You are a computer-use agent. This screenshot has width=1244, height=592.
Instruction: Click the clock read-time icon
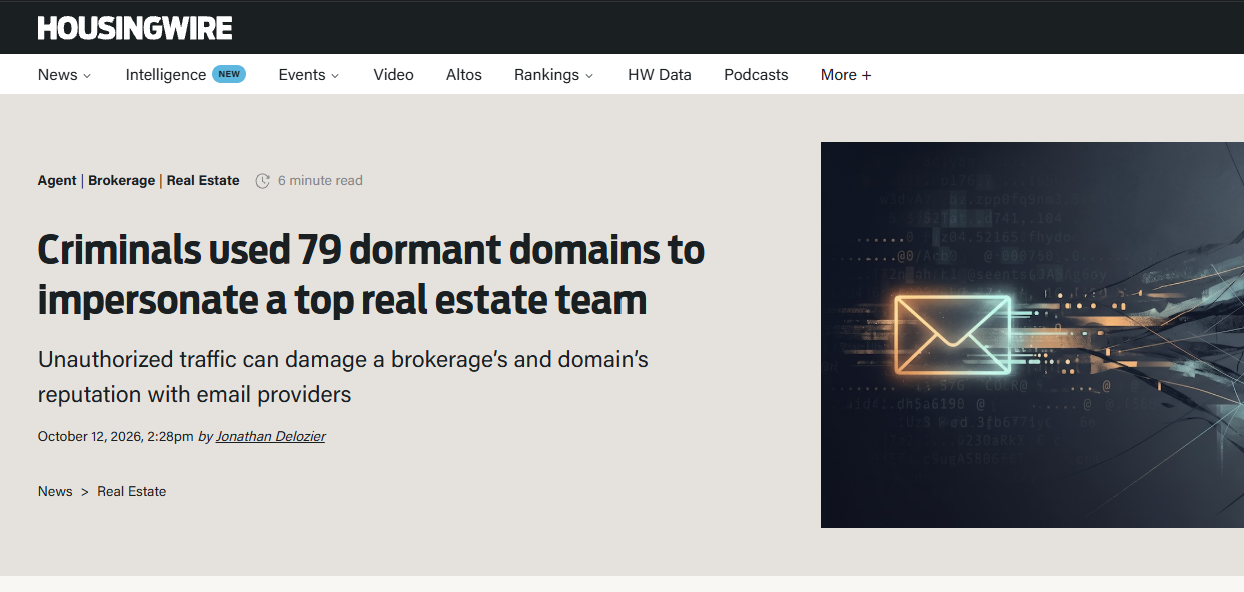coord(263,181)
